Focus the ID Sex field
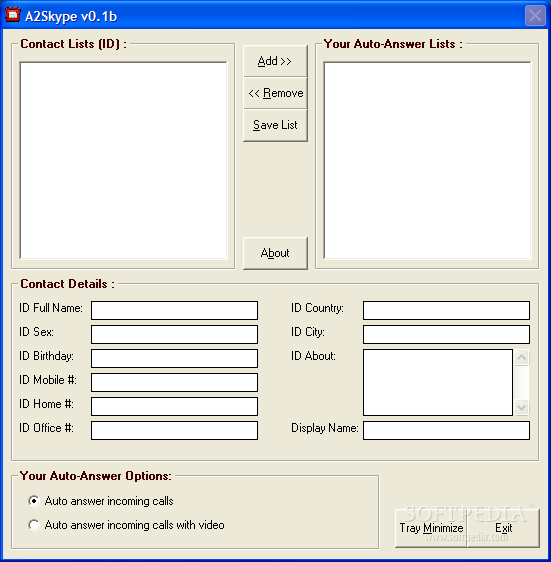 coord(174,334)
